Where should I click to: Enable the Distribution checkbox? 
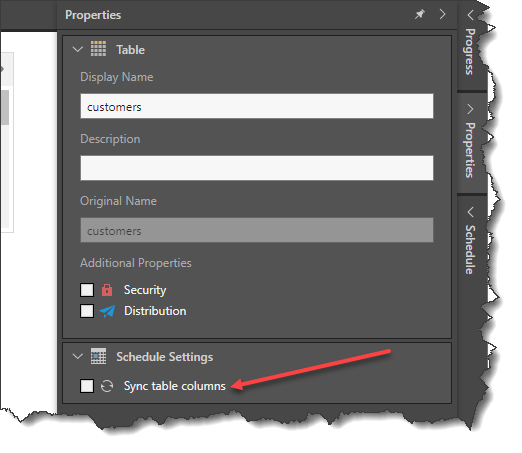pos(87,311)
